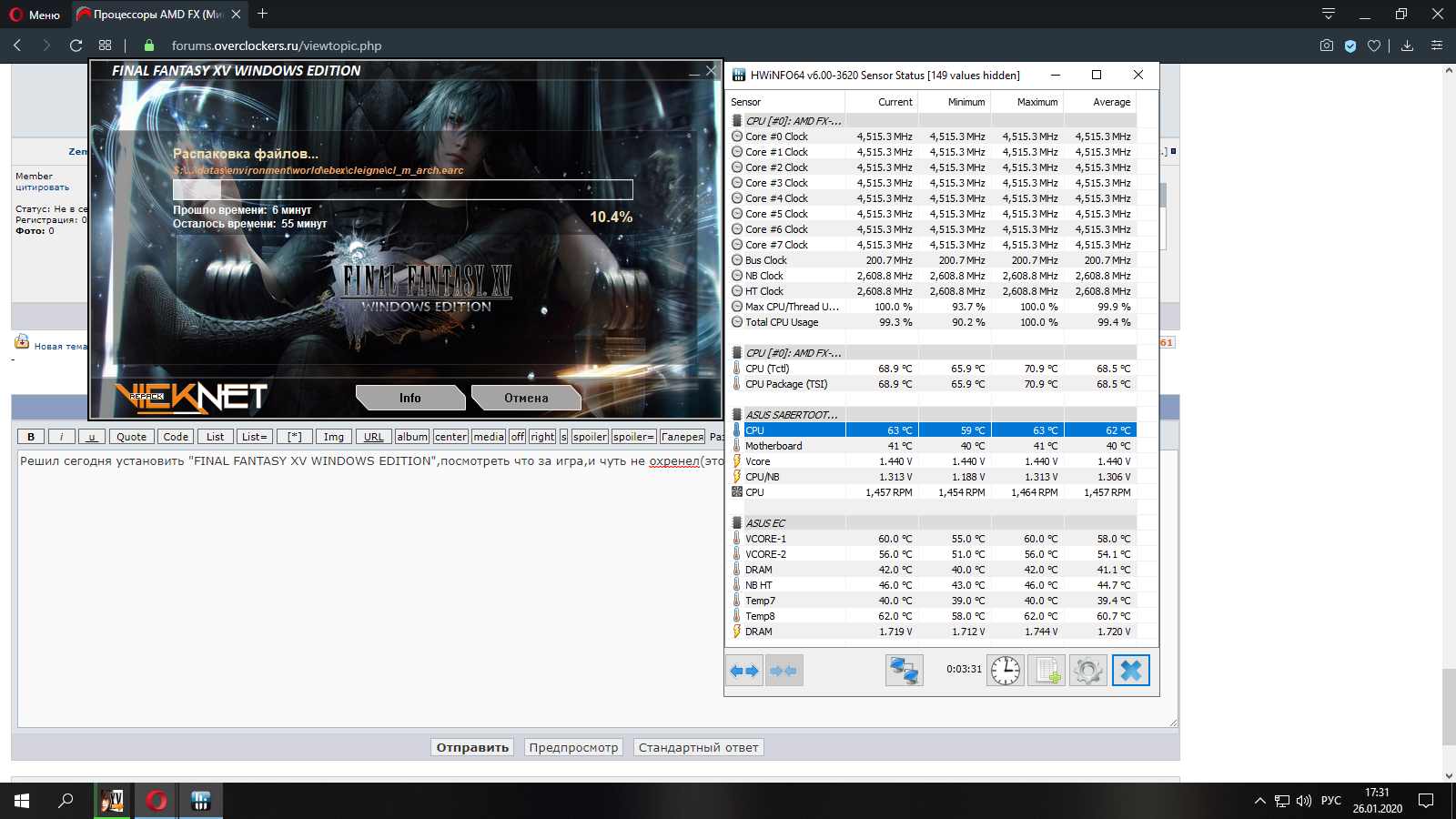The width and height of the screenshot is (1456, 819).
Task: Select the Bus Clock sensor row
Action: [x=932, y=260]
